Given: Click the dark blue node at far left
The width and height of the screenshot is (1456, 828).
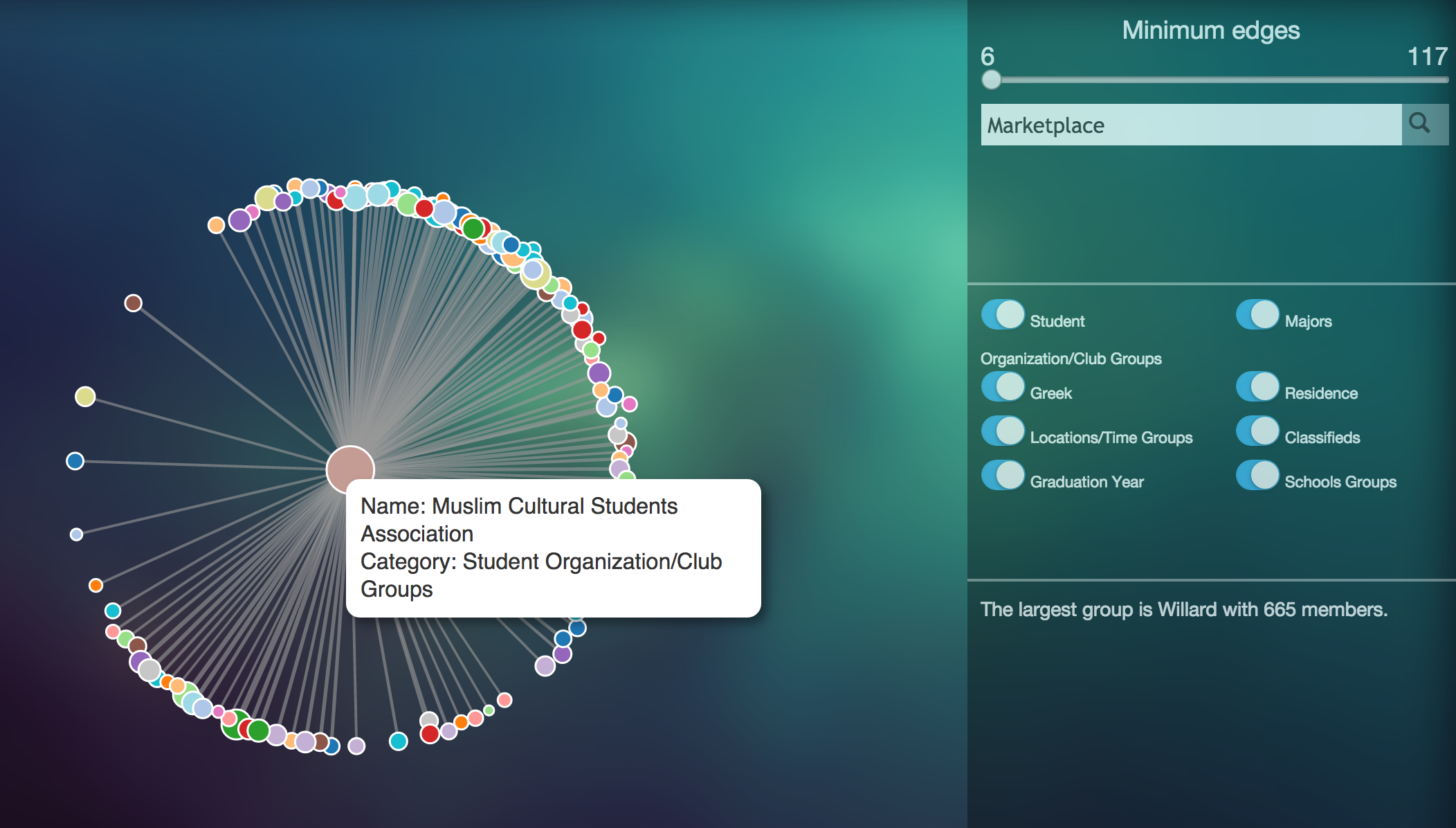Looking at the screenshot, I should [75, 460].
